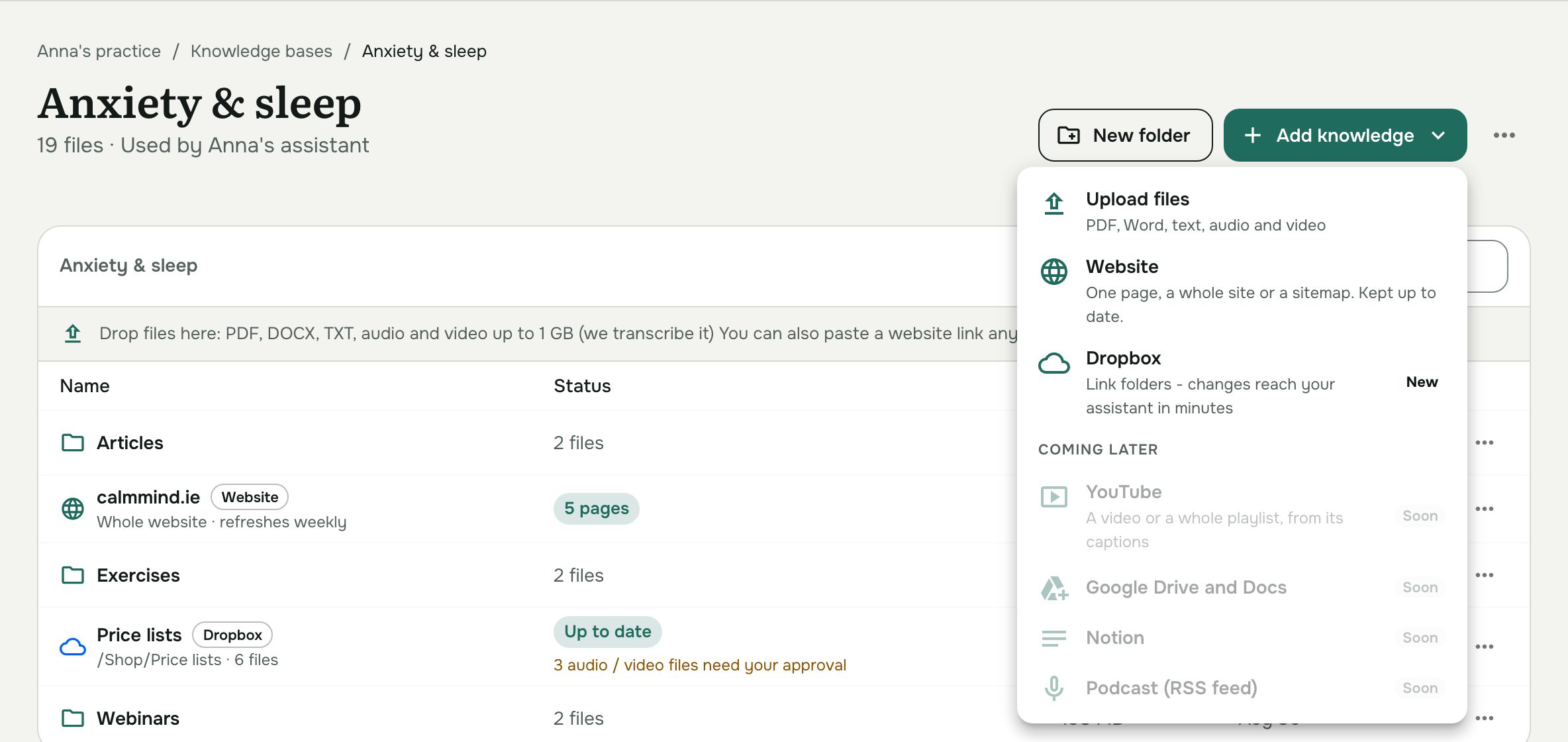Select the Podcast (RSS feed) option
The width and height of the screenshot is (1568, 742).
pyautogui.click(x=1242, y=688)
